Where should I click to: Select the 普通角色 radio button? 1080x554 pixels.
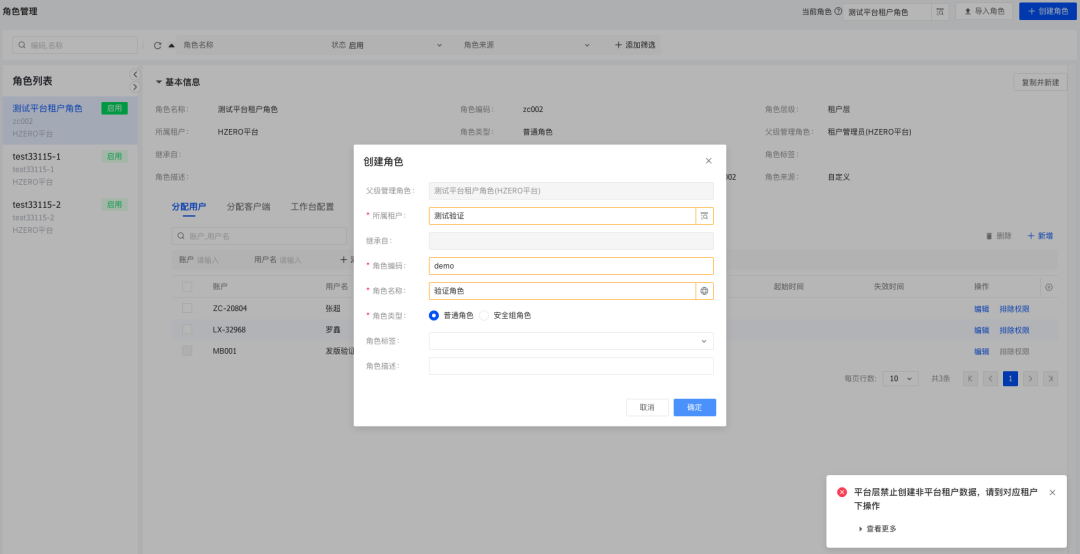point(434,316)
